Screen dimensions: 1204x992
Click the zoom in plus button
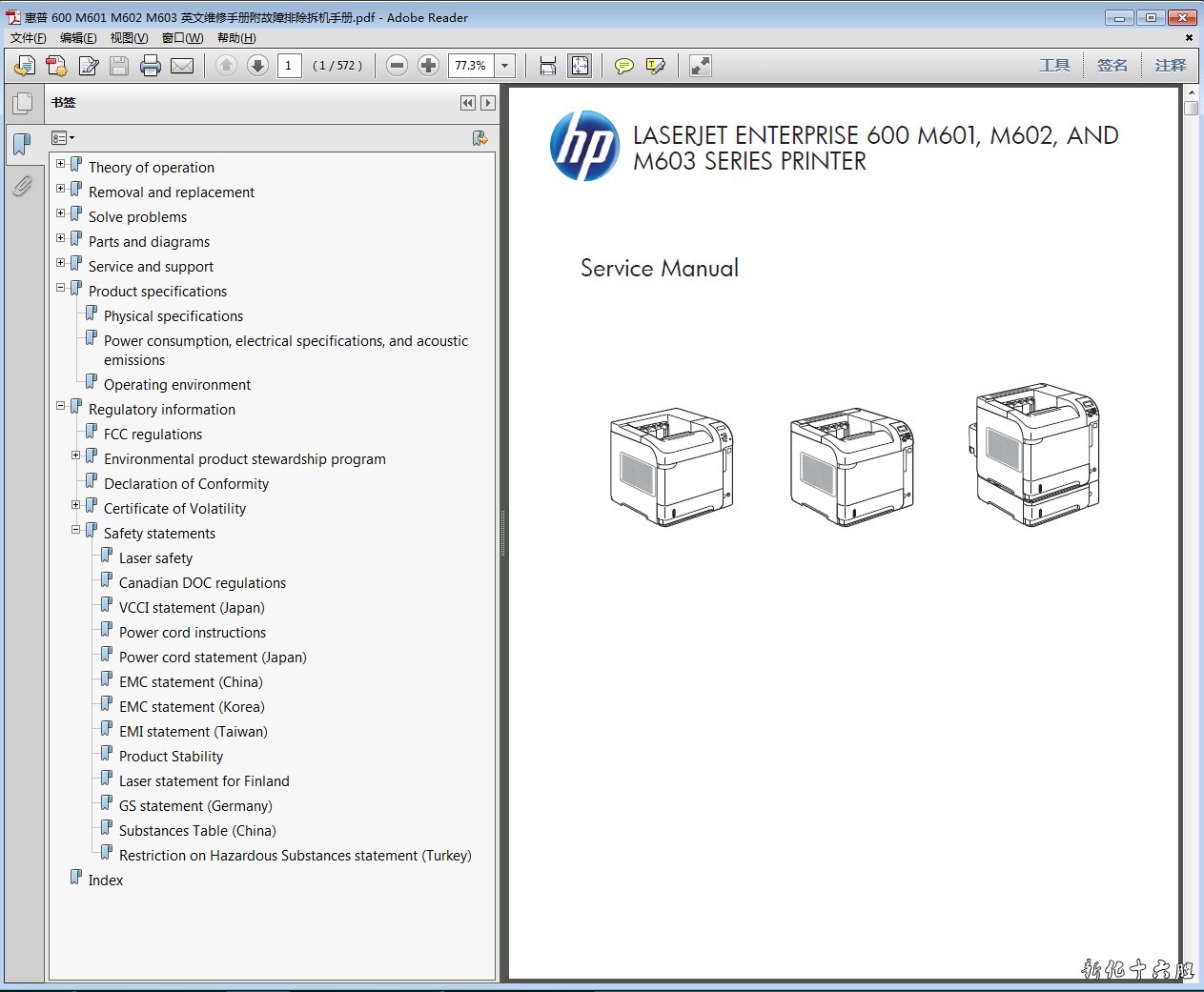click(x=429, y=66)
